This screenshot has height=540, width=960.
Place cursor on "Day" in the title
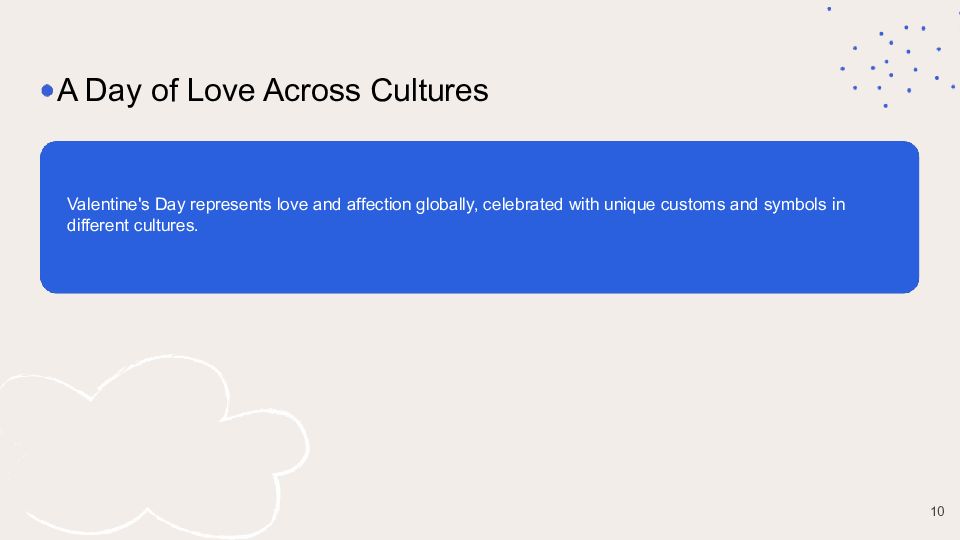coord(113,91)
